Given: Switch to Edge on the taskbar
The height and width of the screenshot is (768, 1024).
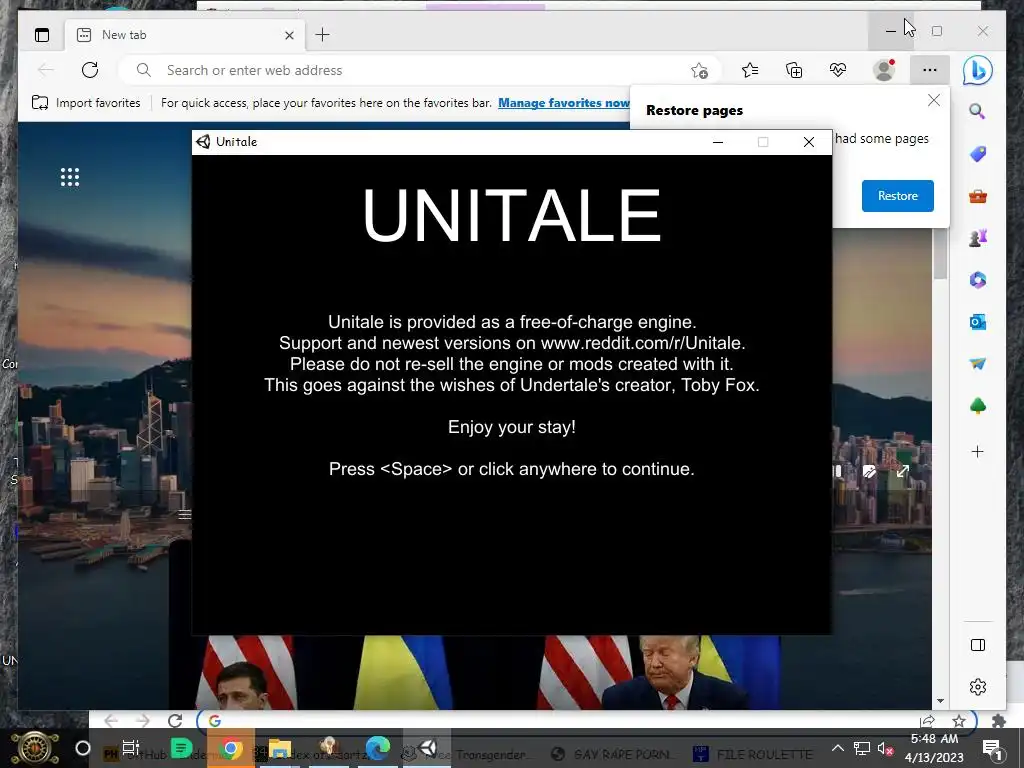Looking at the screenshot, I should pyautogui.click(x=377, y=748).
